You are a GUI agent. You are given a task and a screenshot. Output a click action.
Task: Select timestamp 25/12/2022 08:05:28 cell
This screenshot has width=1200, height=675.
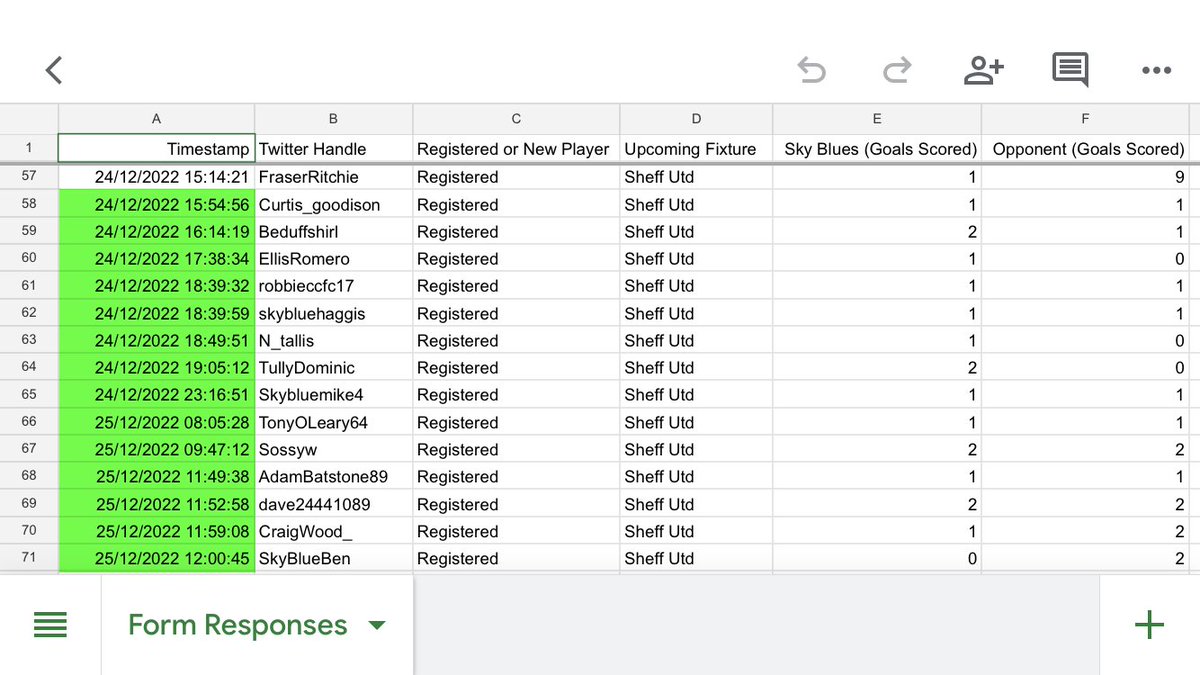click(156, 422)
